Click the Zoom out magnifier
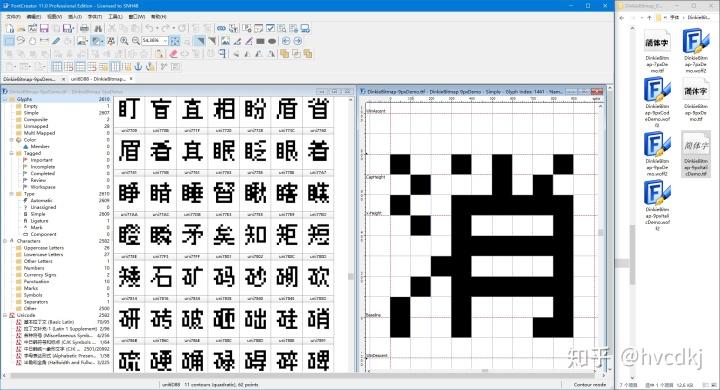Image resolution: width=720 pixels, height=390 pixels. (x=136, y=41)
